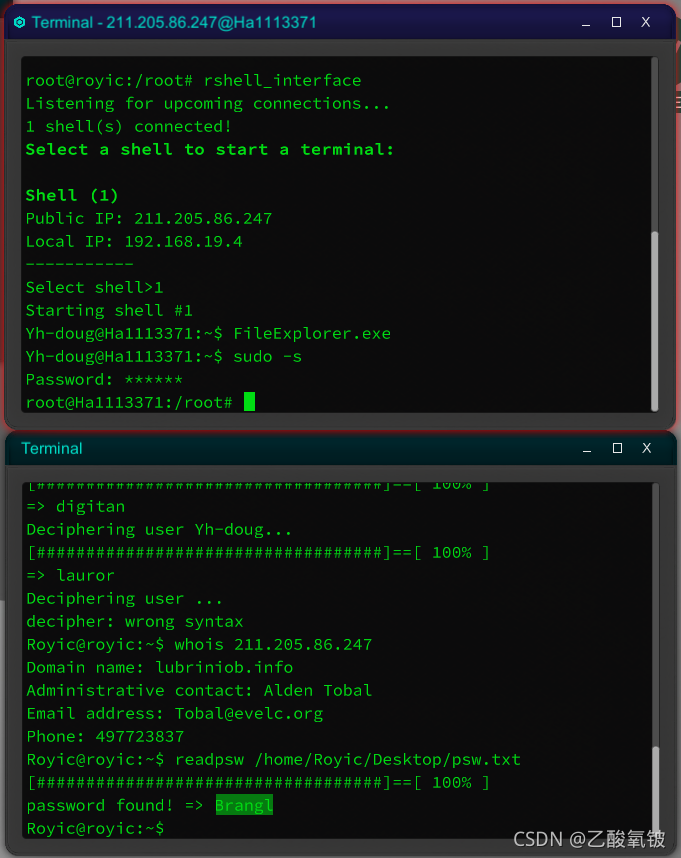The height and width of the screenshot is (858, 681).
Task: Click the 'sudo -s' command line
Action: pyautogui.click(x=164, y=357)
